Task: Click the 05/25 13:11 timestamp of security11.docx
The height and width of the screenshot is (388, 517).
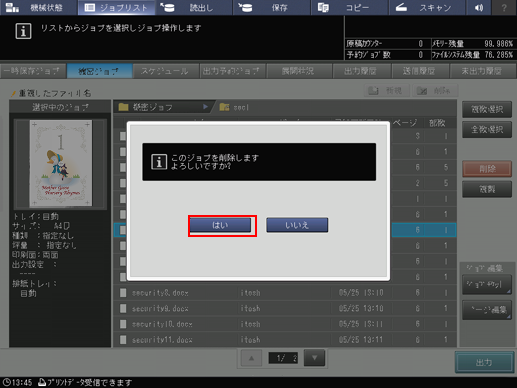Action: click(x=361, y=340)
